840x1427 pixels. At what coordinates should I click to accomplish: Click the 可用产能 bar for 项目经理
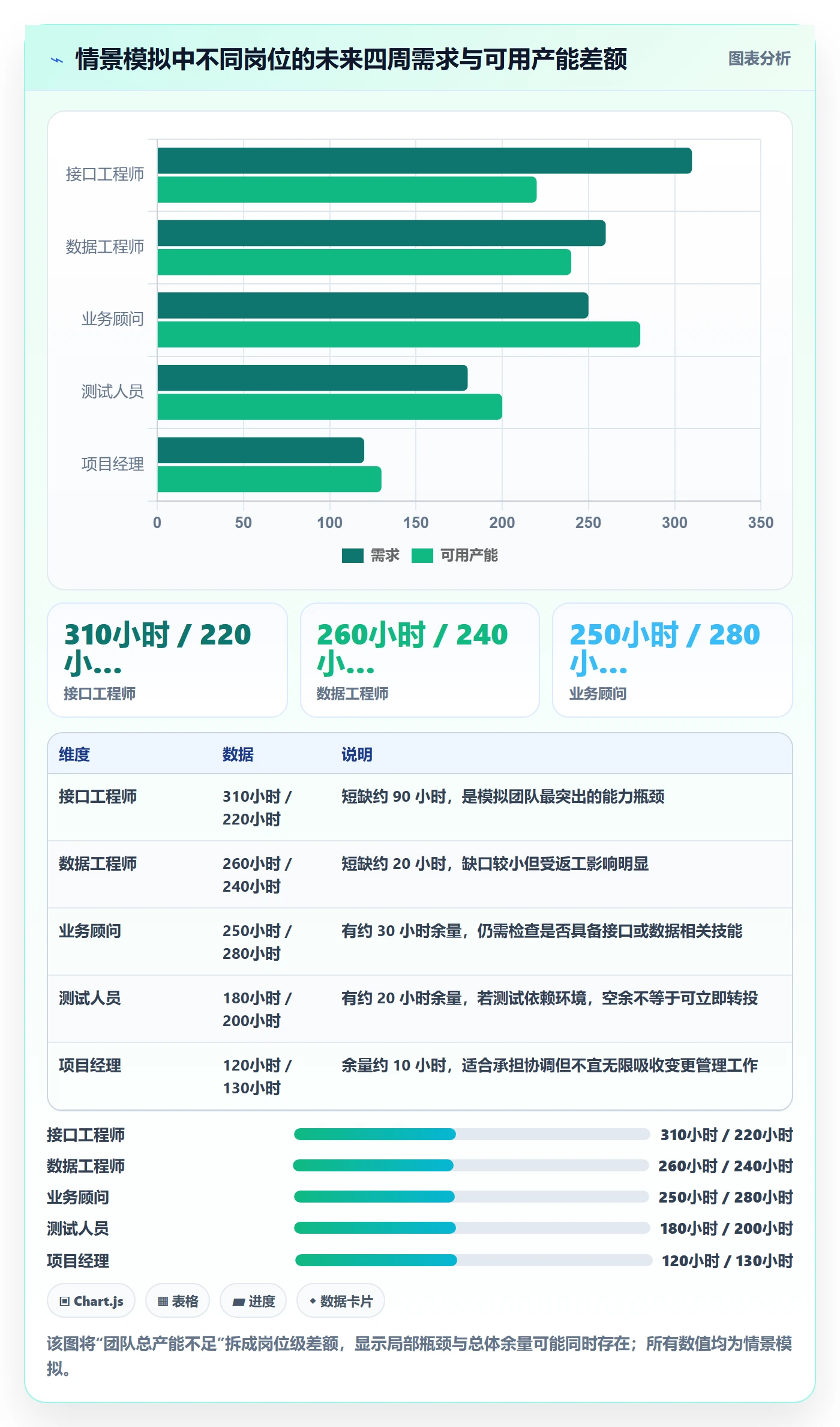269,479
